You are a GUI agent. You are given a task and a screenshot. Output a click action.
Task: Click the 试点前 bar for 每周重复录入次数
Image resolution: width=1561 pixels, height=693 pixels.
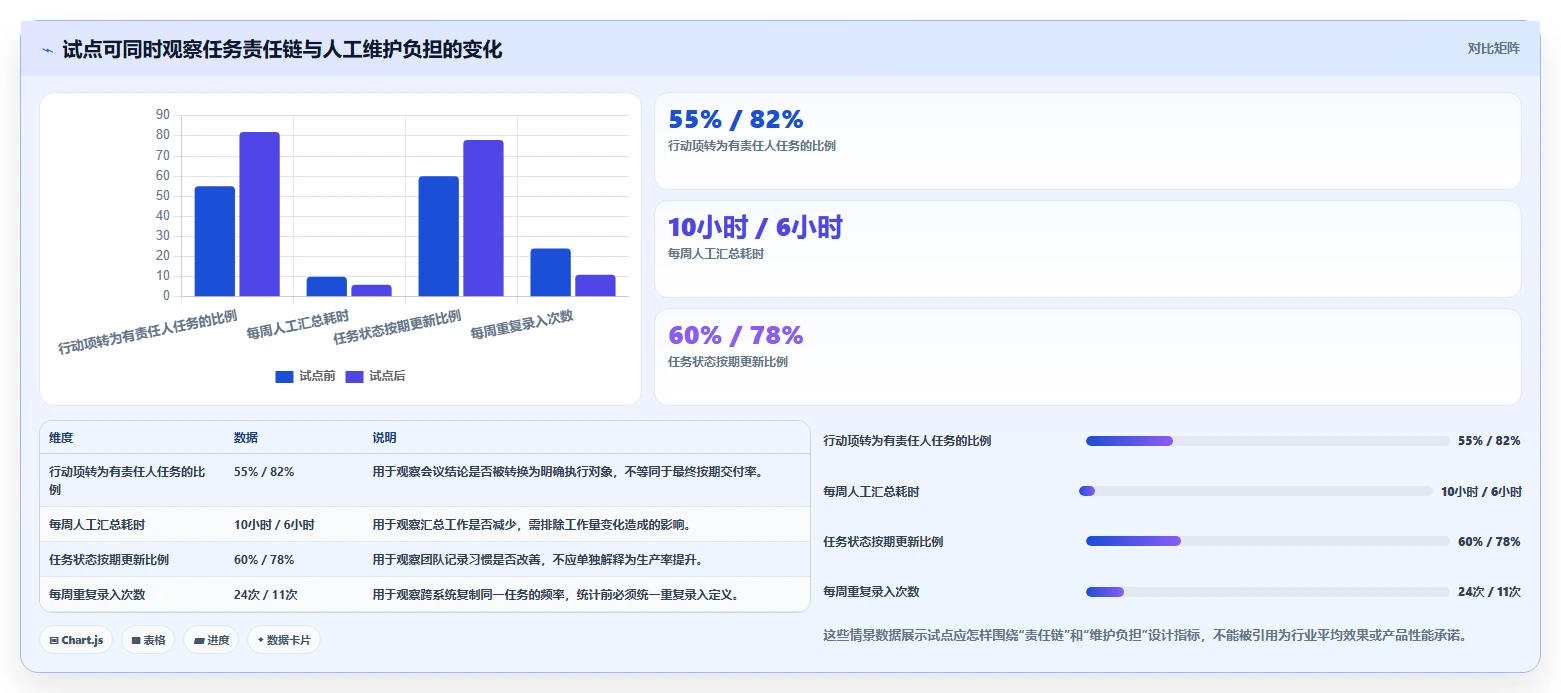[x=551, y=272]
